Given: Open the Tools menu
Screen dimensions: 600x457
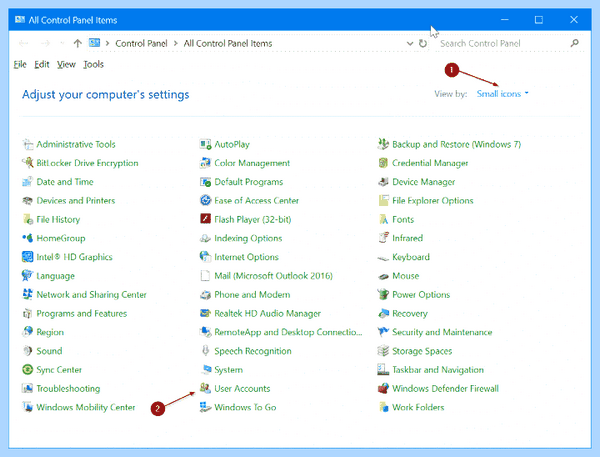Looking at the screenshot, I should click(93, 64).
